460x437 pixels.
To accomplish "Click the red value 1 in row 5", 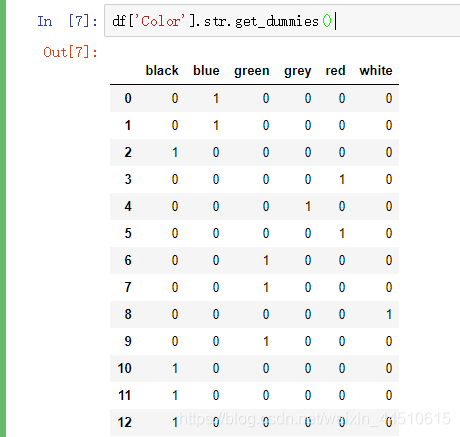I will click(x=342, y=233).
